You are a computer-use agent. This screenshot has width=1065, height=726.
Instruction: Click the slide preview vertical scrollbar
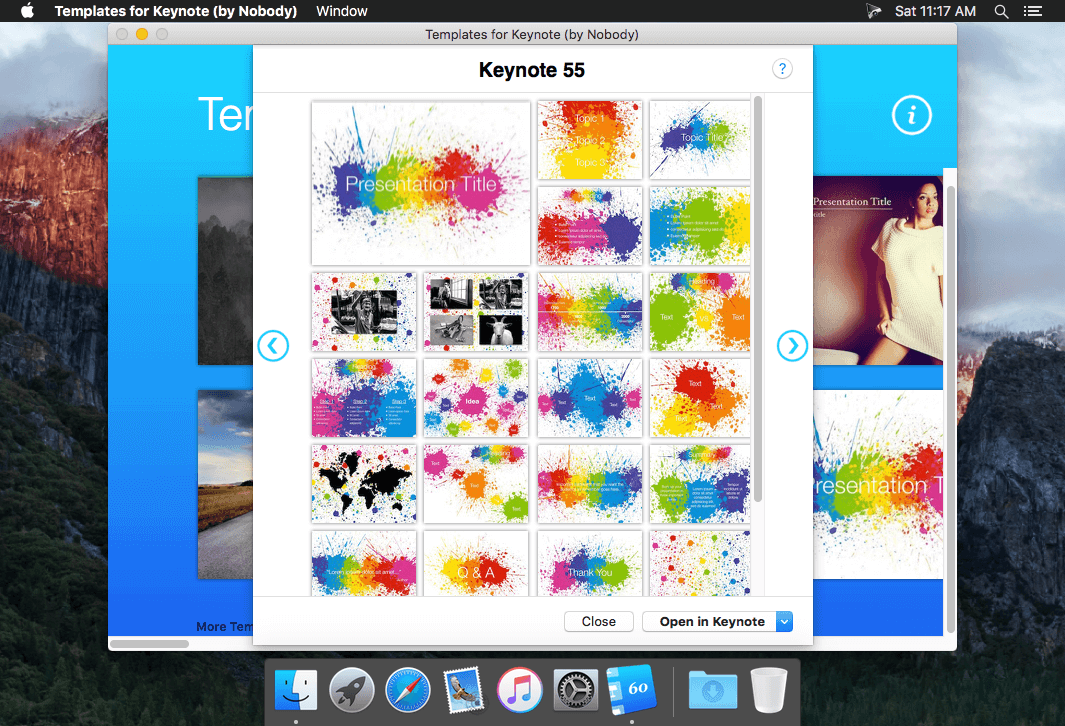pyautogui.click(x=757, y=299)
